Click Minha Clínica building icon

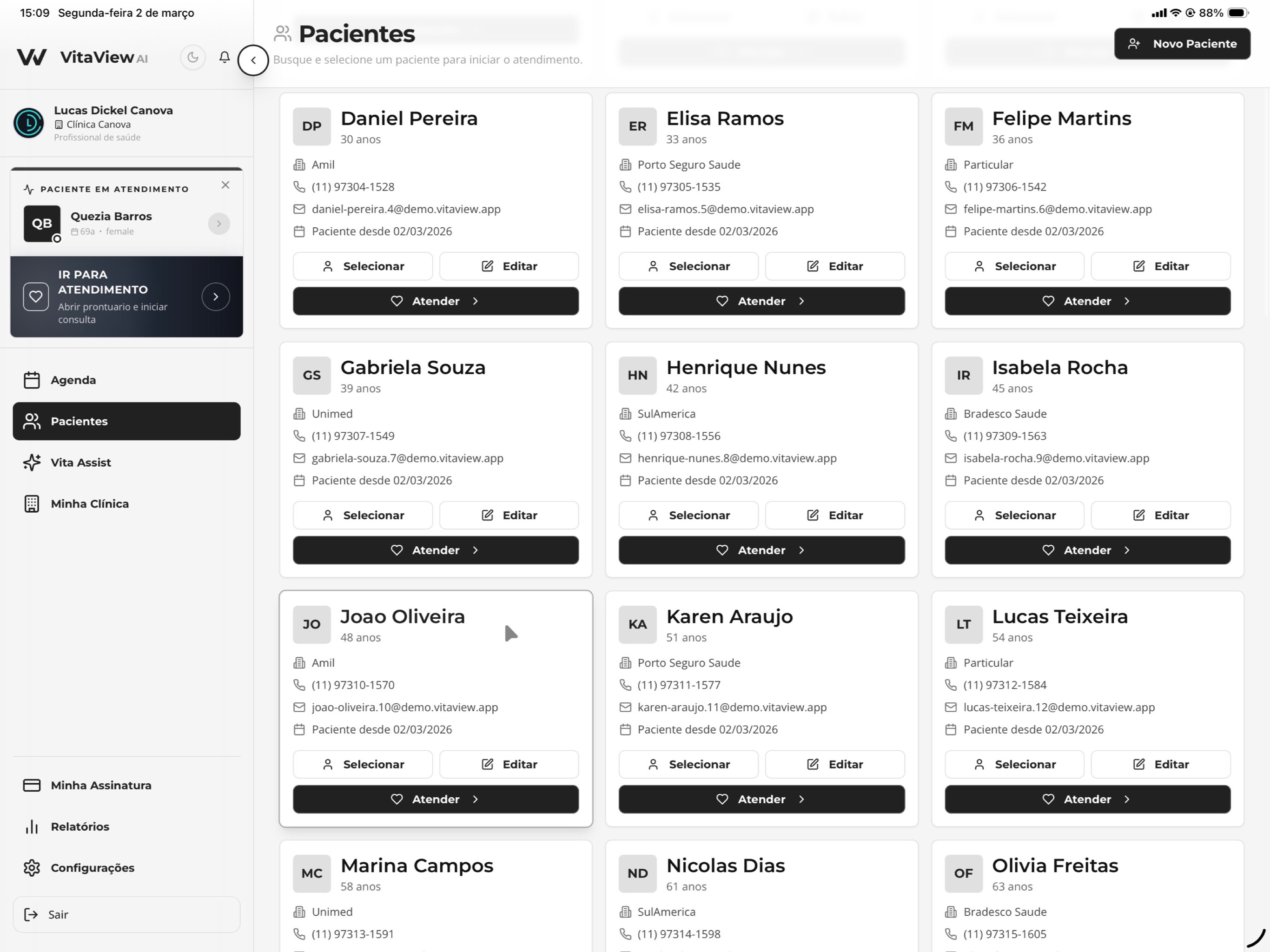pyautogui.click(x=32, y=504)
